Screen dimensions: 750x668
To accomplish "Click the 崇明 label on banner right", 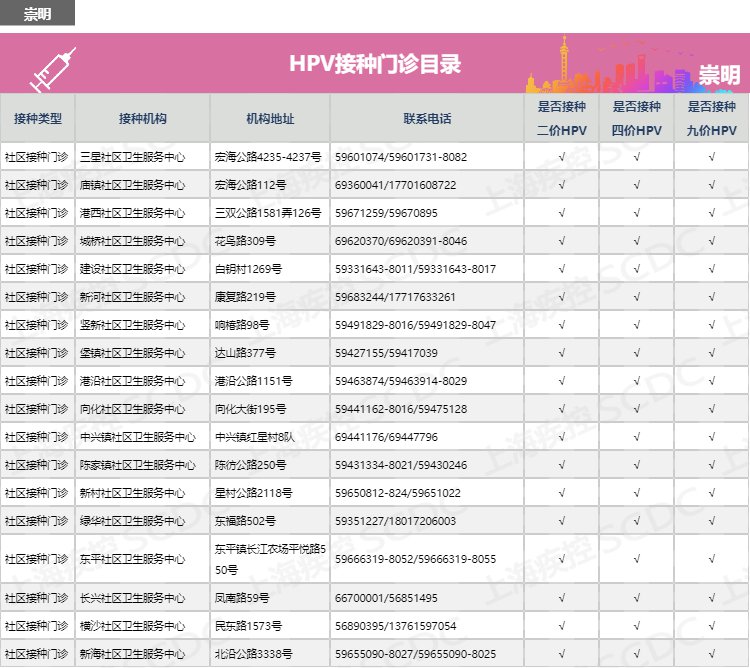I will click(x=719, y=75).
